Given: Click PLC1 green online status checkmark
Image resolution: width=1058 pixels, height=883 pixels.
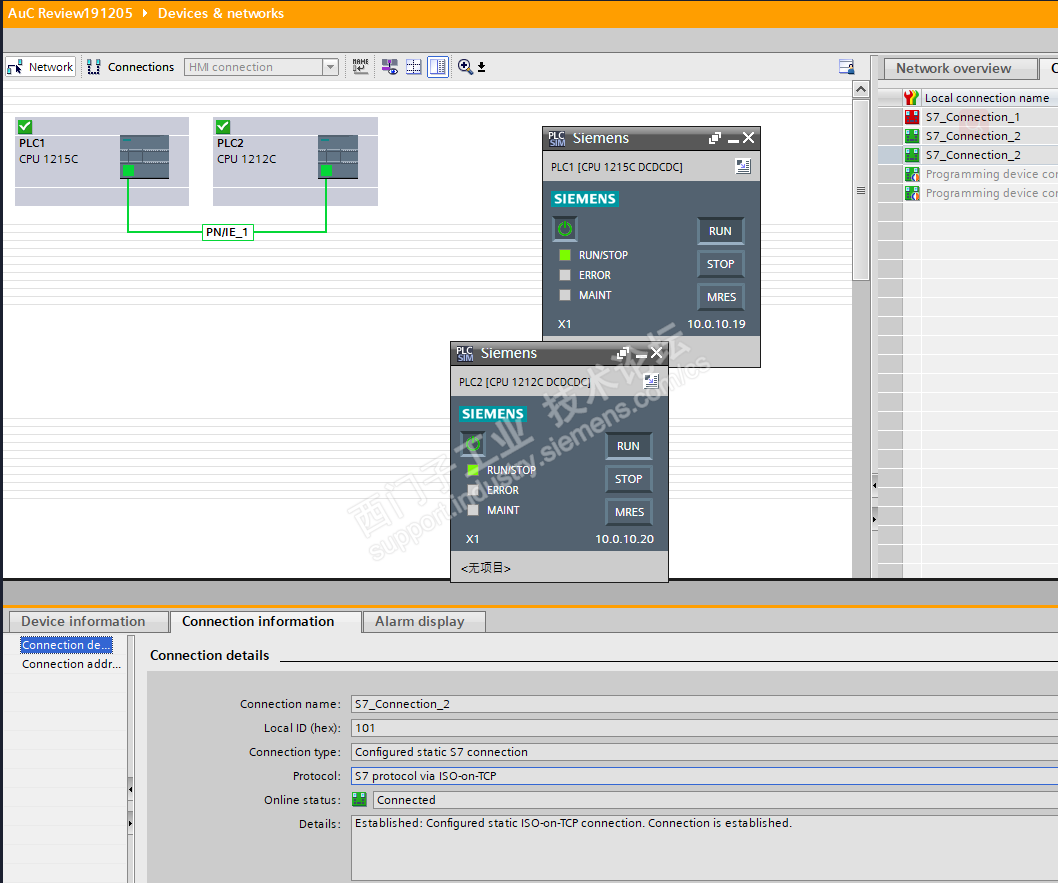Looking at the screenshot, I should (x=25, y=126).
